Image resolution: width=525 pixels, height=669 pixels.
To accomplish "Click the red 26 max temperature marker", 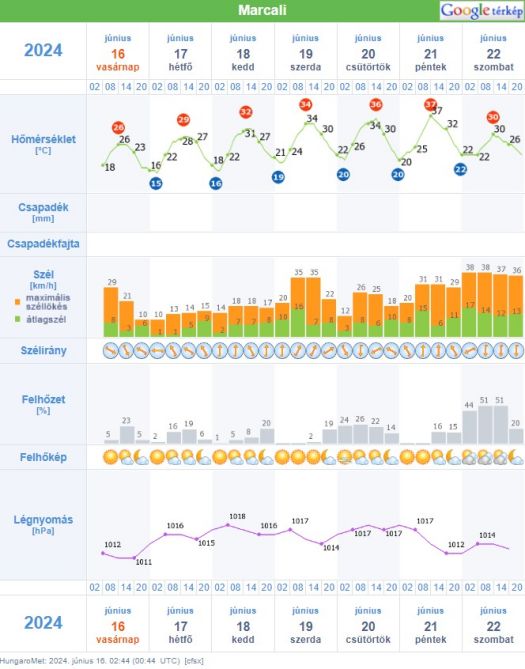I will pos(118,127).
